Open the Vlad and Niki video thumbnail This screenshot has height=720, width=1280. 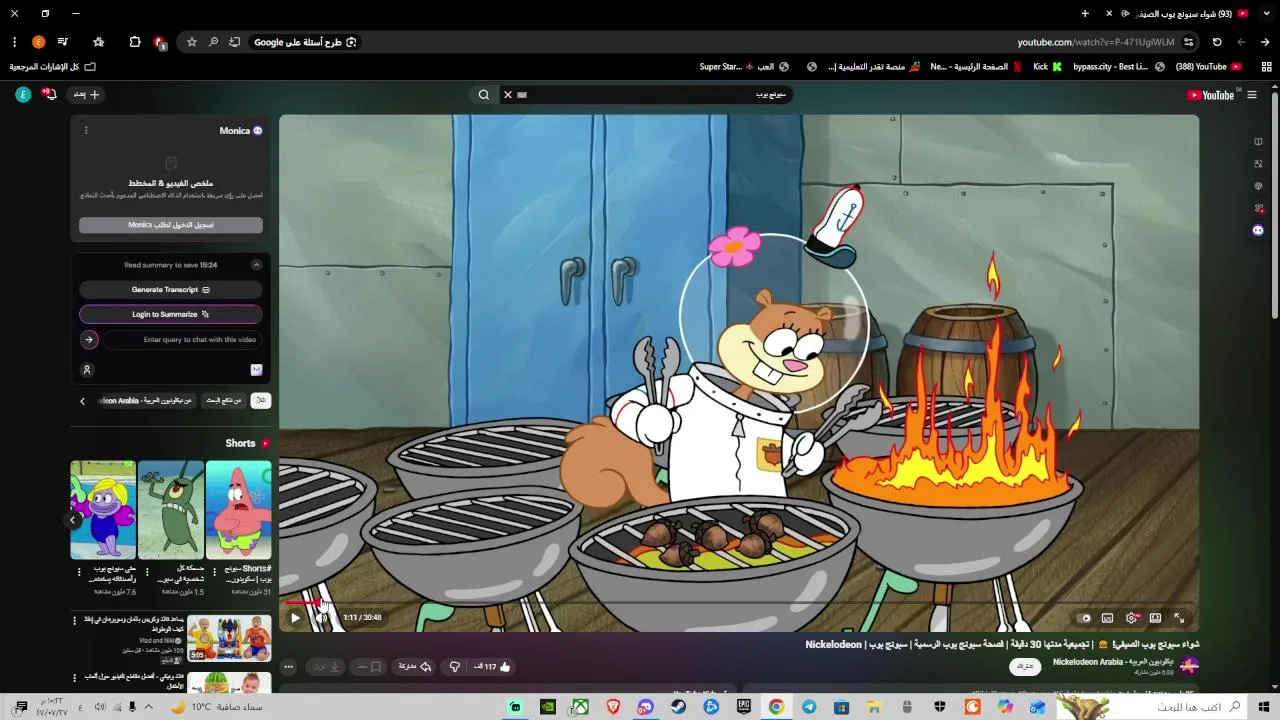(x=229, y=639)
